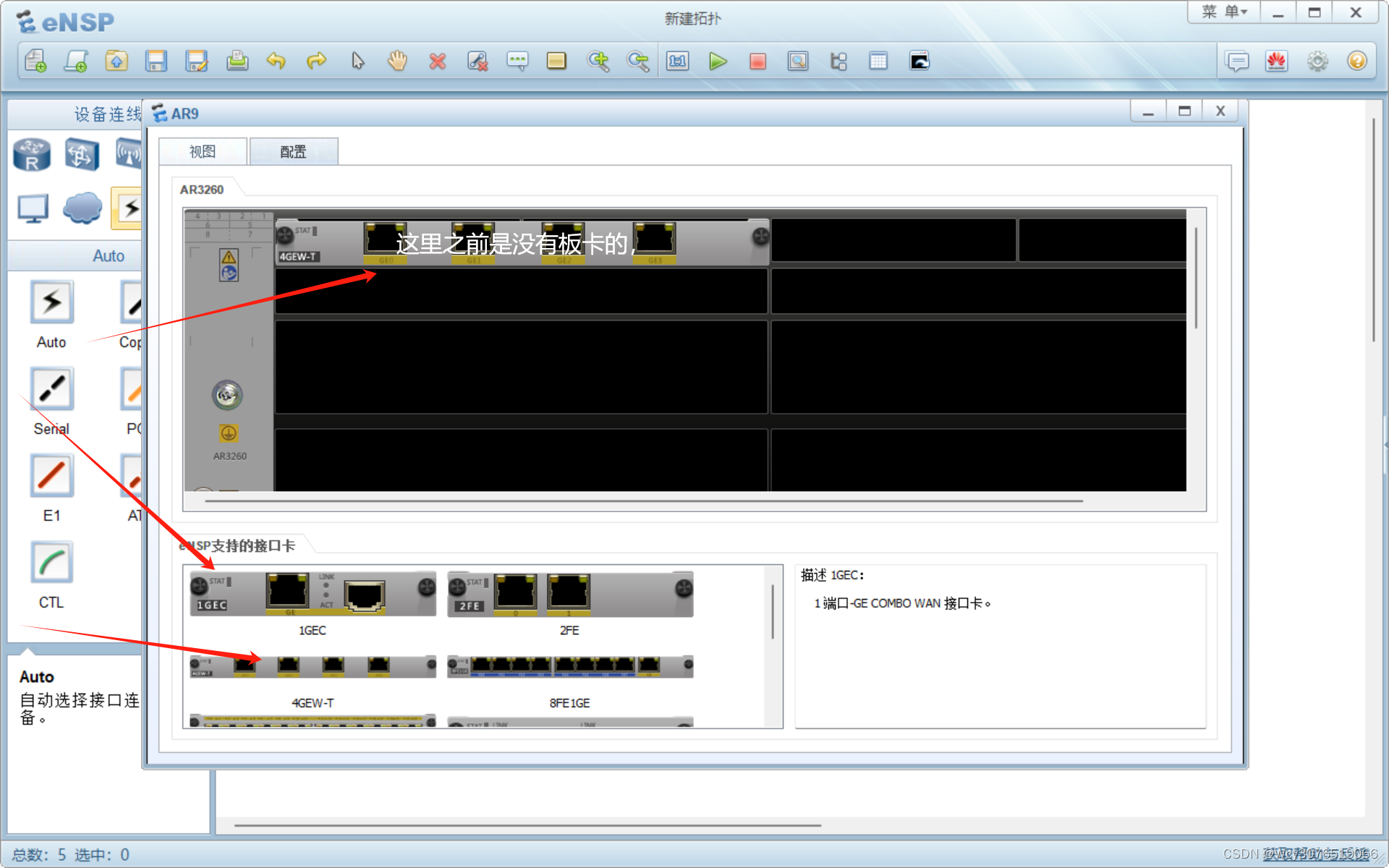The width and height of the screenshot is (1389, 868).
Task: Save the topology with floppy icon
Action: click(156, 61)
